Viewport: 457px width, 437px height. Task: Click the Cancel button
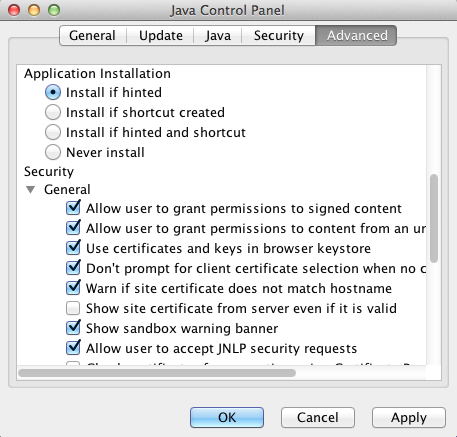click(x=318, y=417)
